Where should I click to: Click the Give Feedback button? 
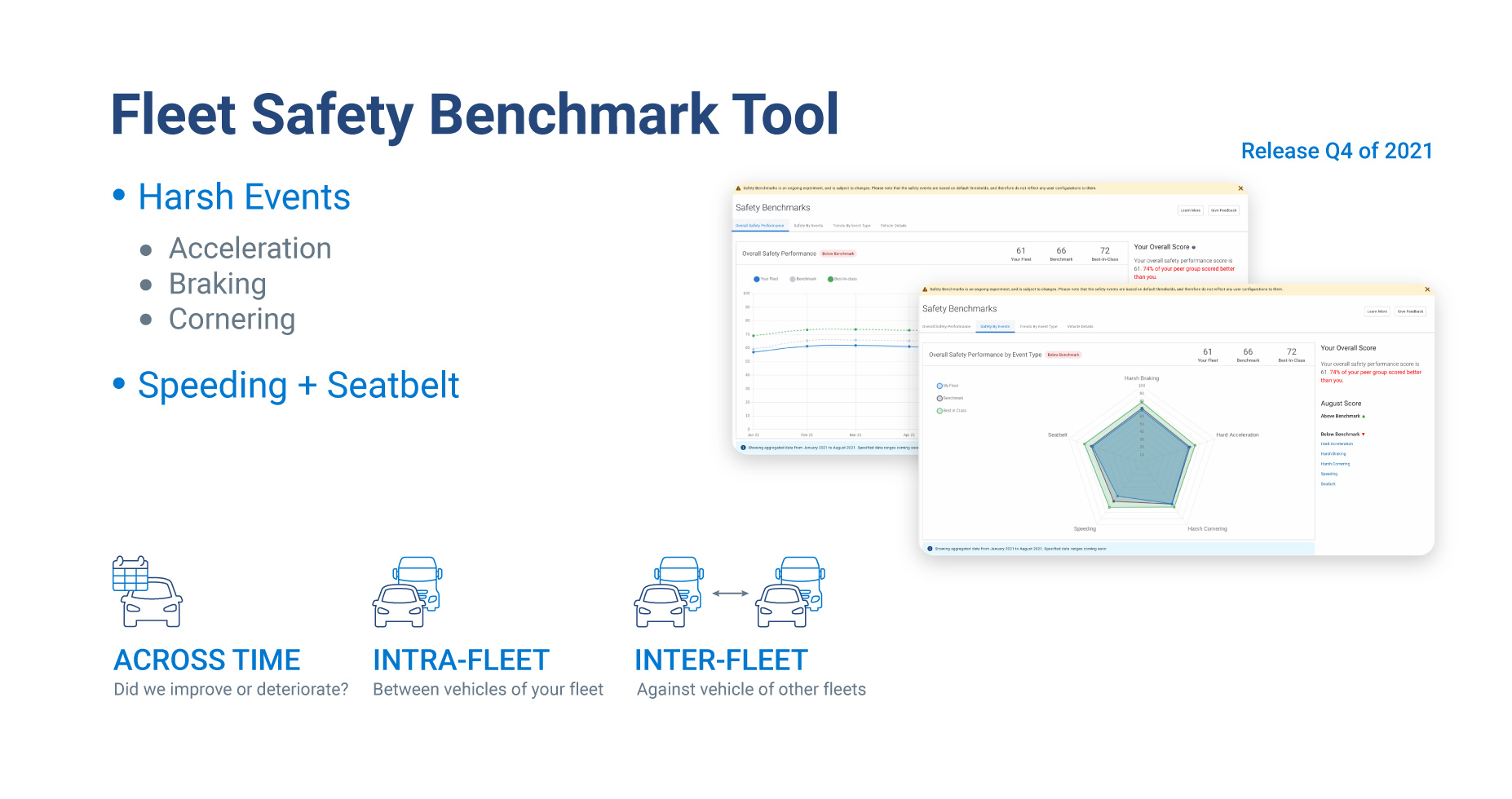click(x=1411, y=311)
